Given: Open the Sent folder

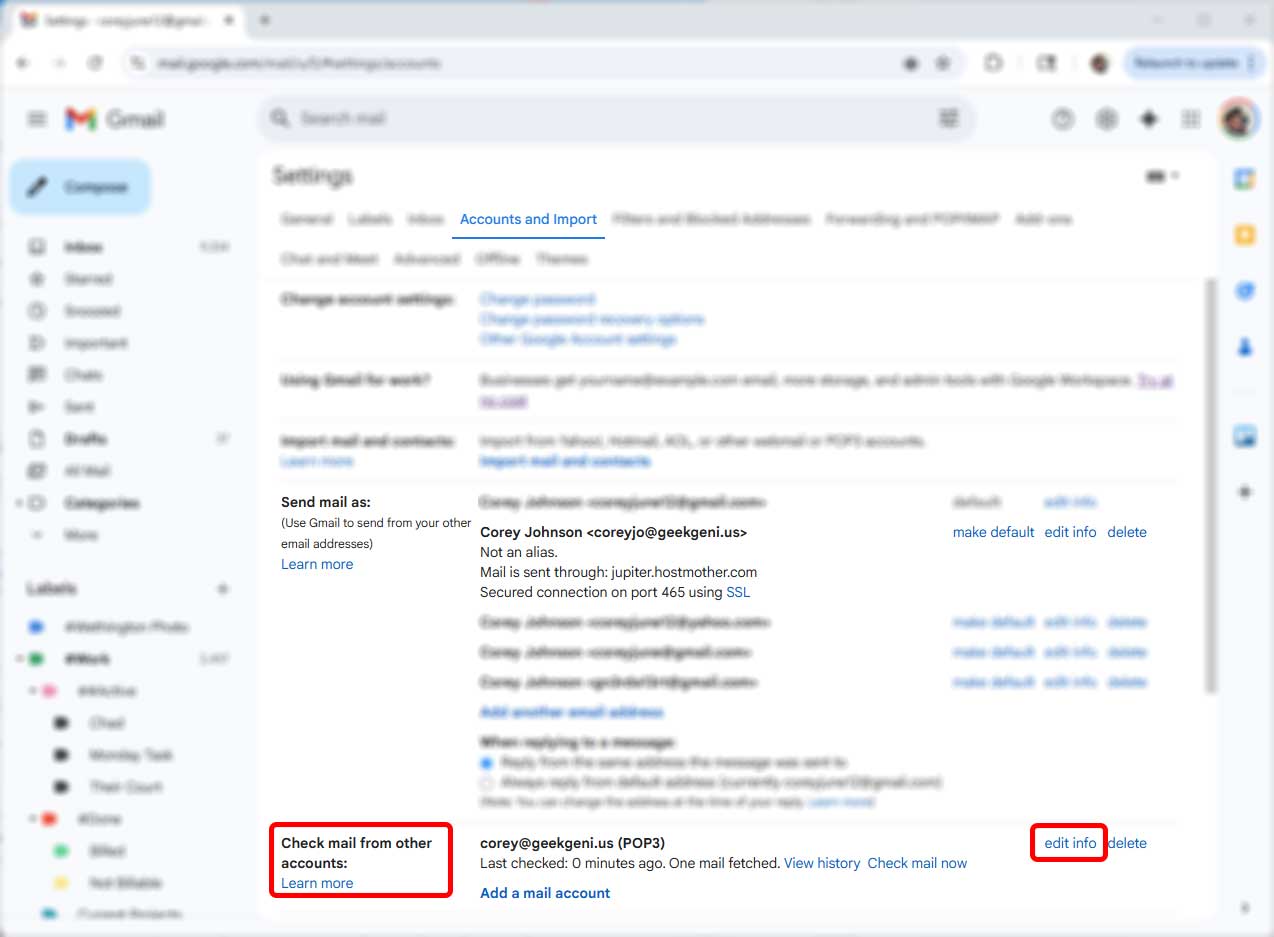Looking at the screenshot, I should 79,407.
